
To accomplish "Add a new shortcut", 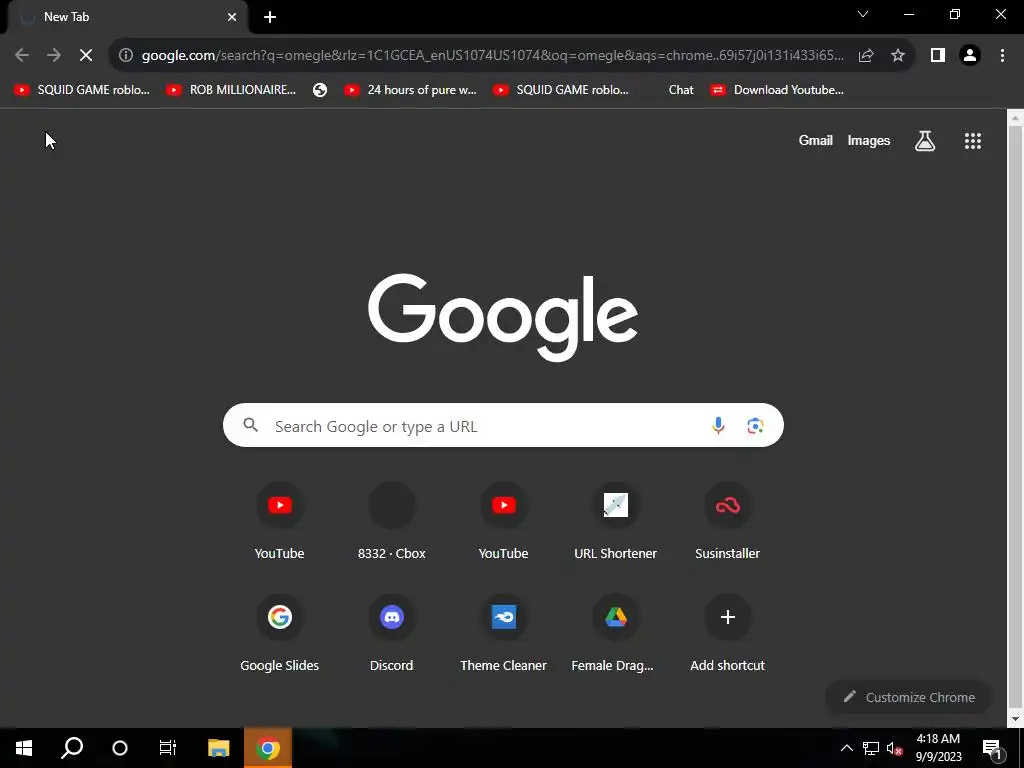I will point(728,633).
